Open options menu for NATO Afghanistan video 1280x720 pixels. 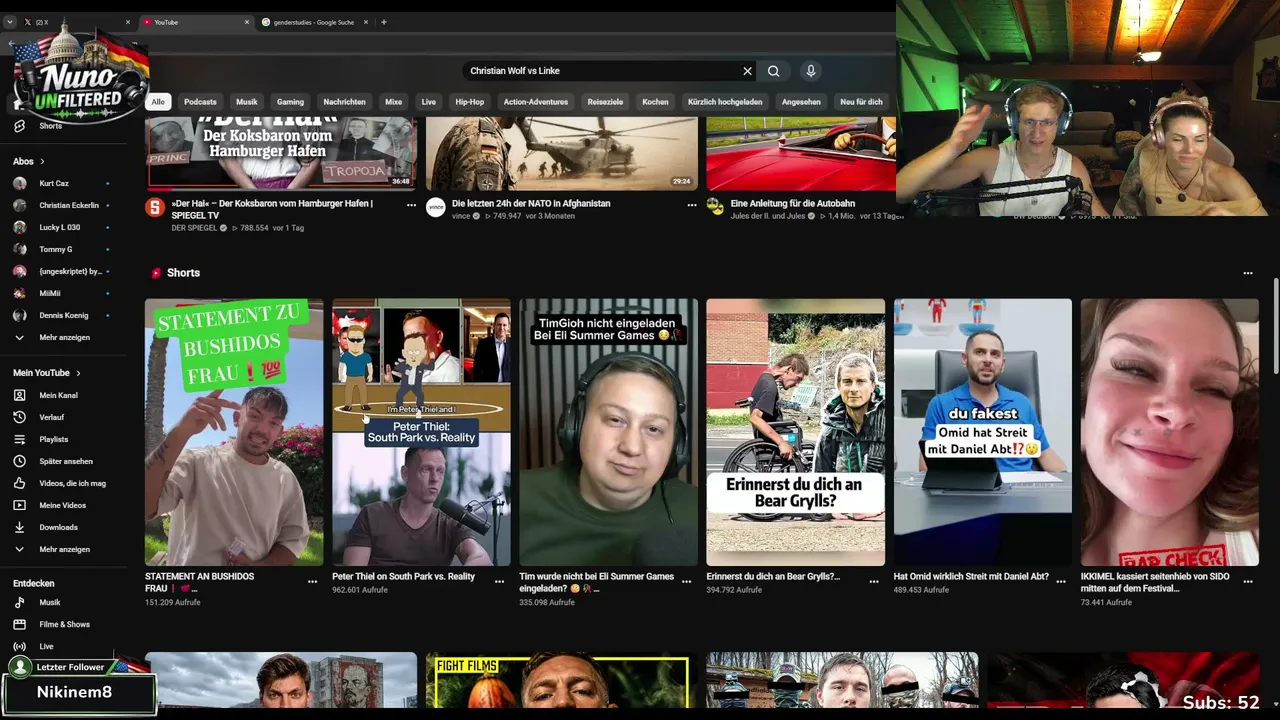[x=692, y=205]
